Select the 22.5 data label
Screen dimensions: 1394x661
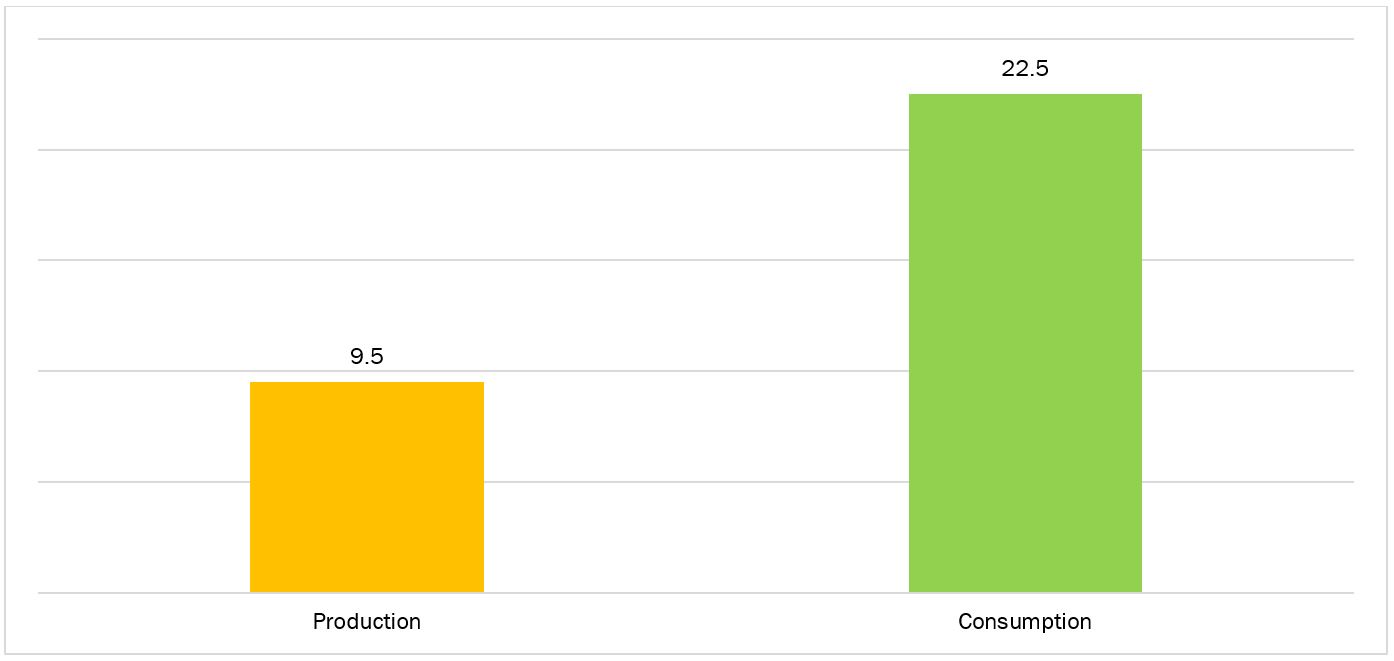point(1025,69)
